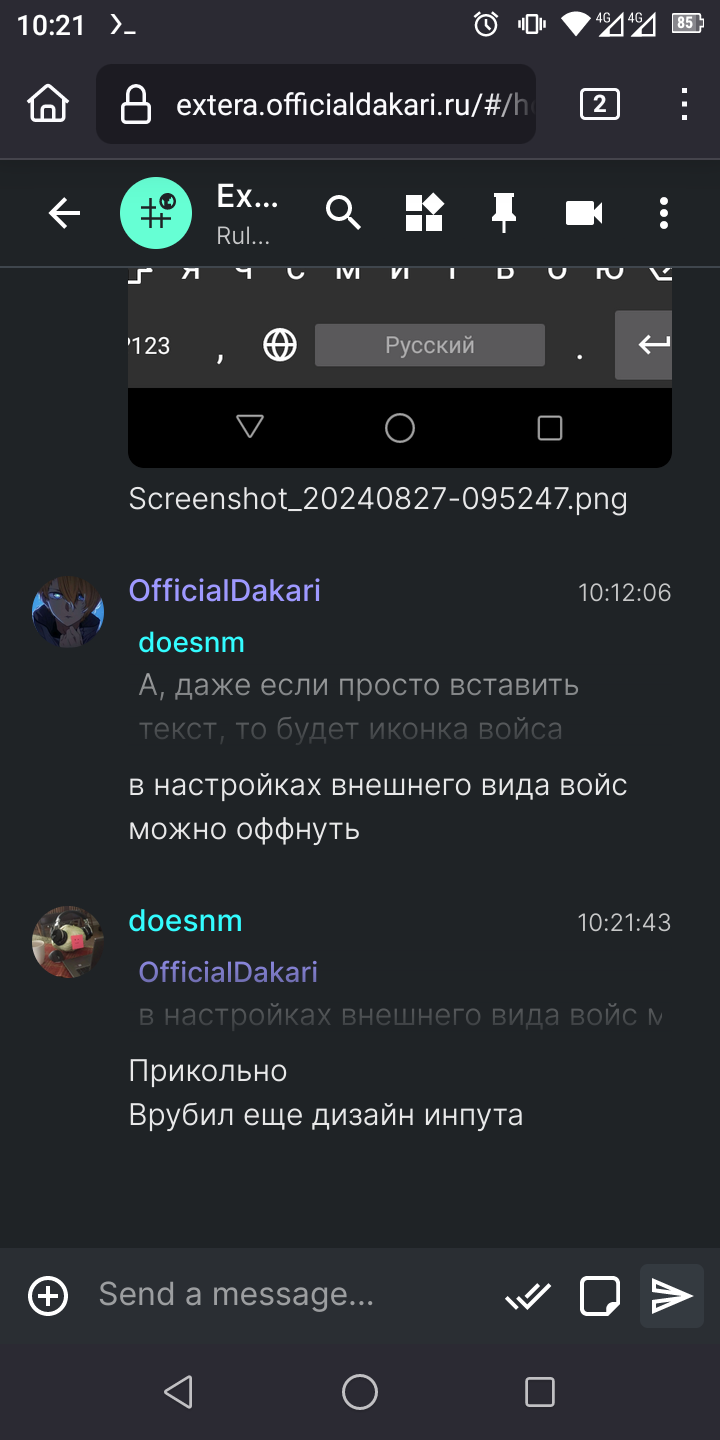Tap doesnm's profile avatar picture
The image size is (720, 1440).
point(68,942)
